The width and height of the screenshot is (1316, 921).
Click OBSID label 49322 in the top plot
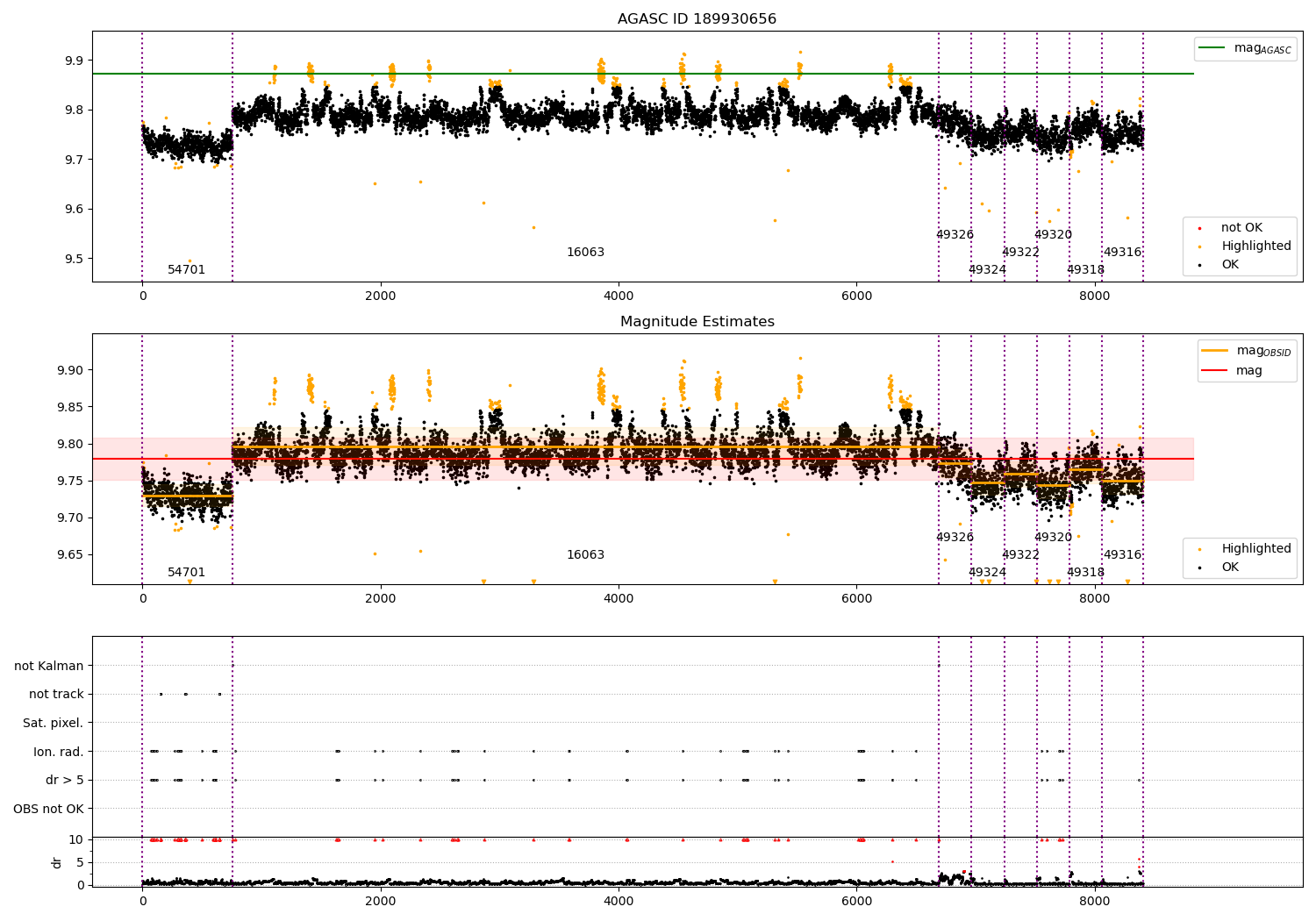(1020, 252)
